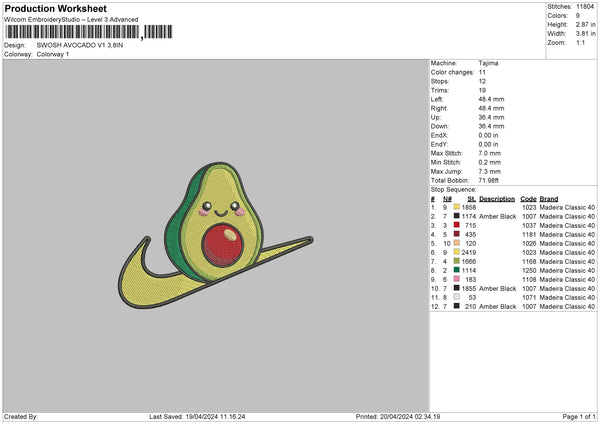The height and width of the screenshot is (424, 600).
Task: Click the trims value '19'
Action: coord(482,90)
